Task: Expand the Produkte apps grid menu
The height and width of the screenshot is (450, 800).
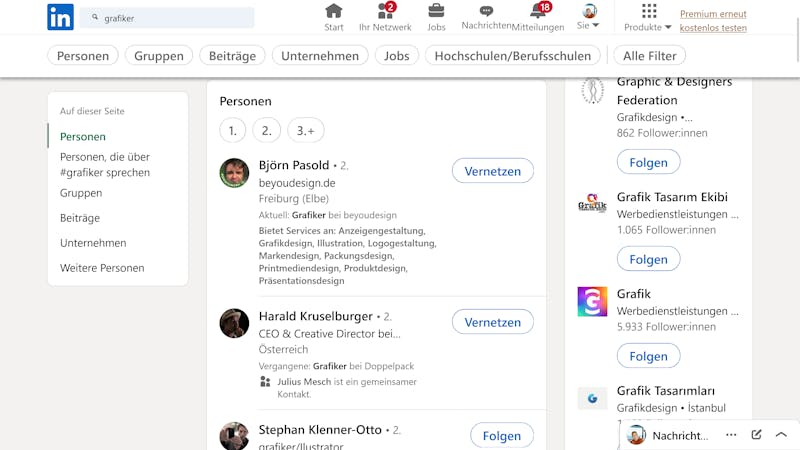Action: click(648, 18)
